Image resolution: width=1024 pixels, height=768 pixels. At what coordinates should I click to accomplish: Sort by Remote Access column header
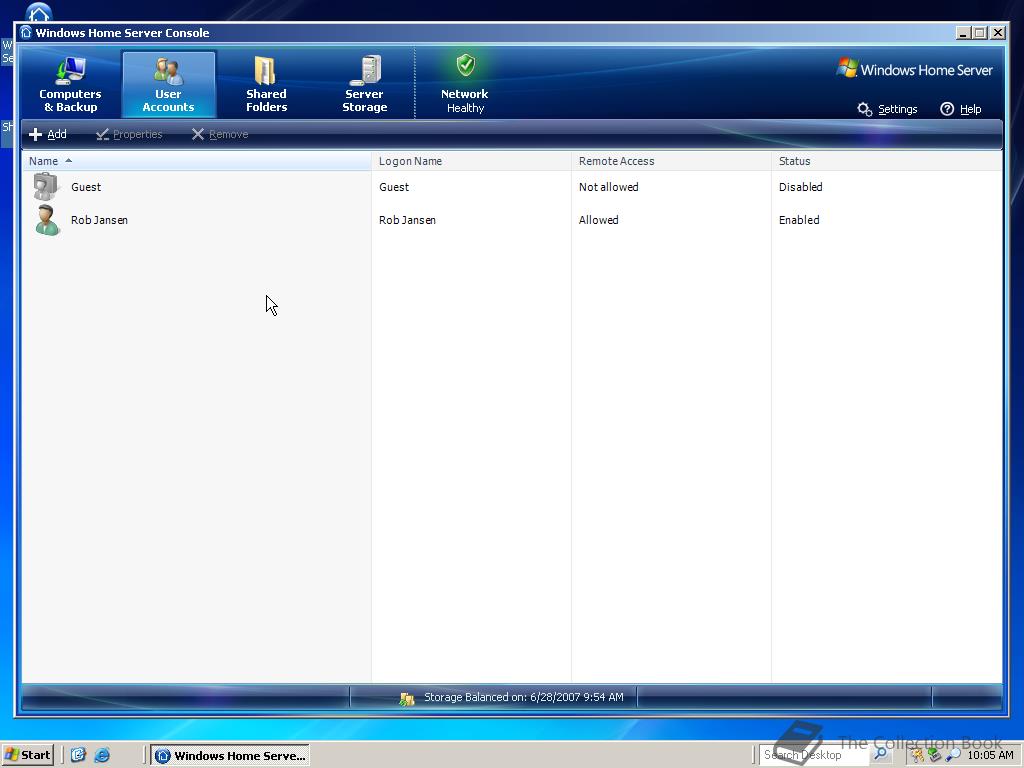pos(671,161)
